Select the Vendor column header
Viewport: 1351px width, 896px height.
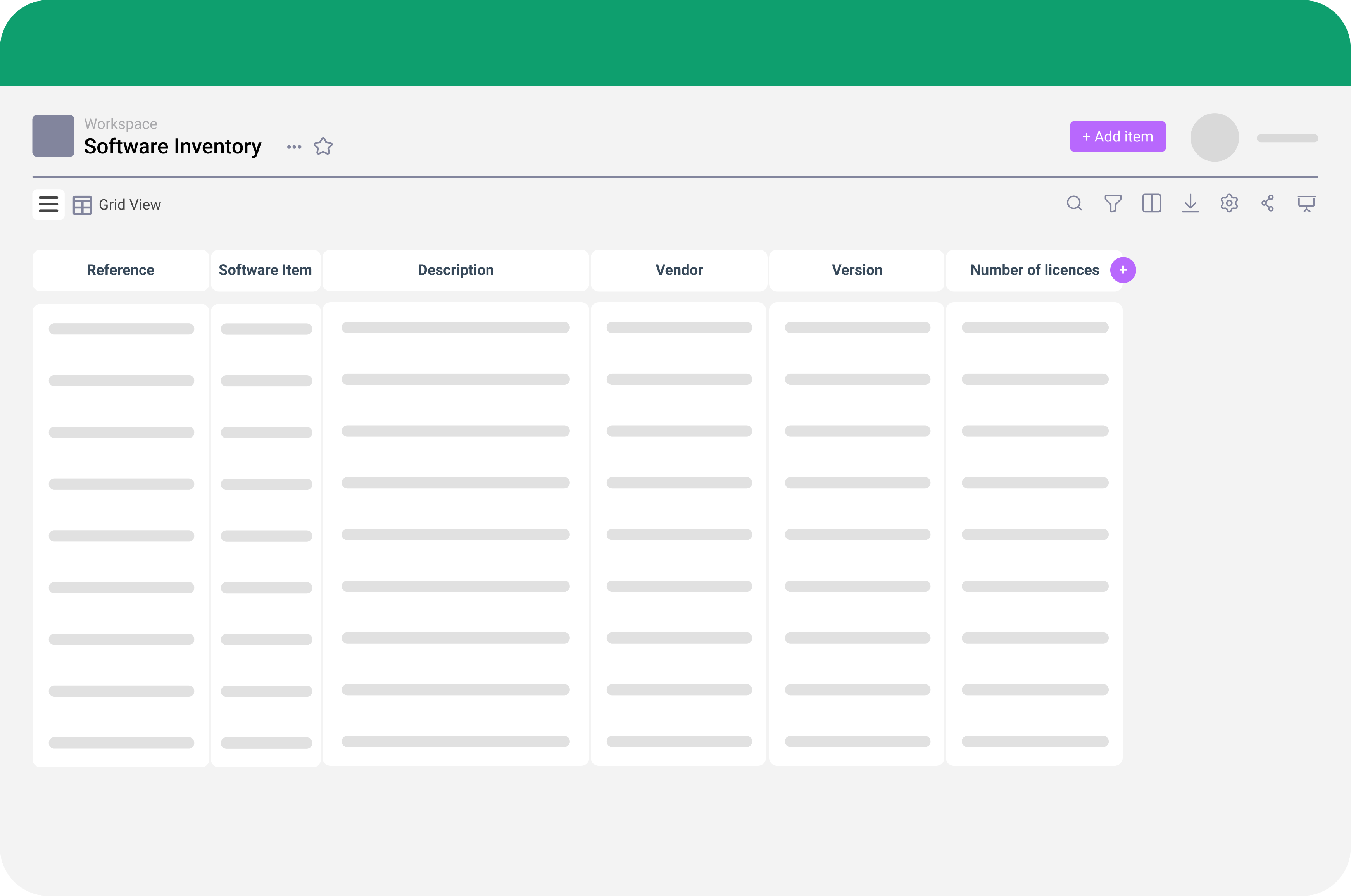tap(679, 270)
